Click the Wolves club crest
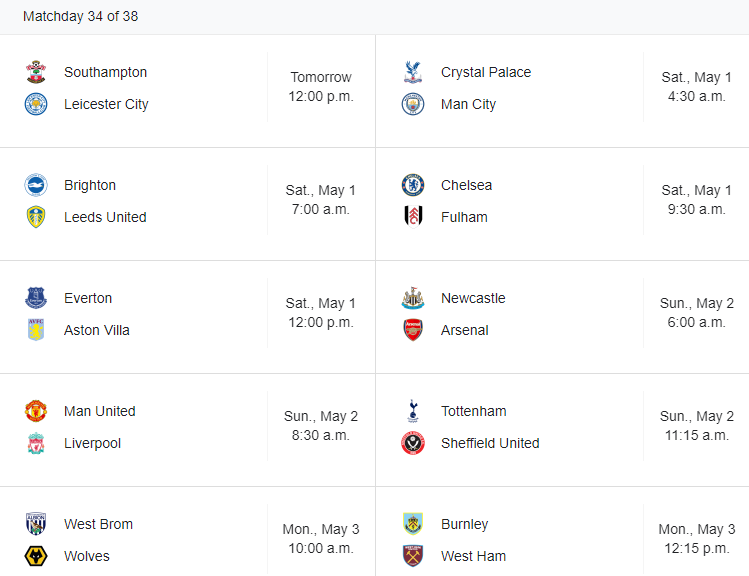Screen dimensions: 749x576 (36, 556)
